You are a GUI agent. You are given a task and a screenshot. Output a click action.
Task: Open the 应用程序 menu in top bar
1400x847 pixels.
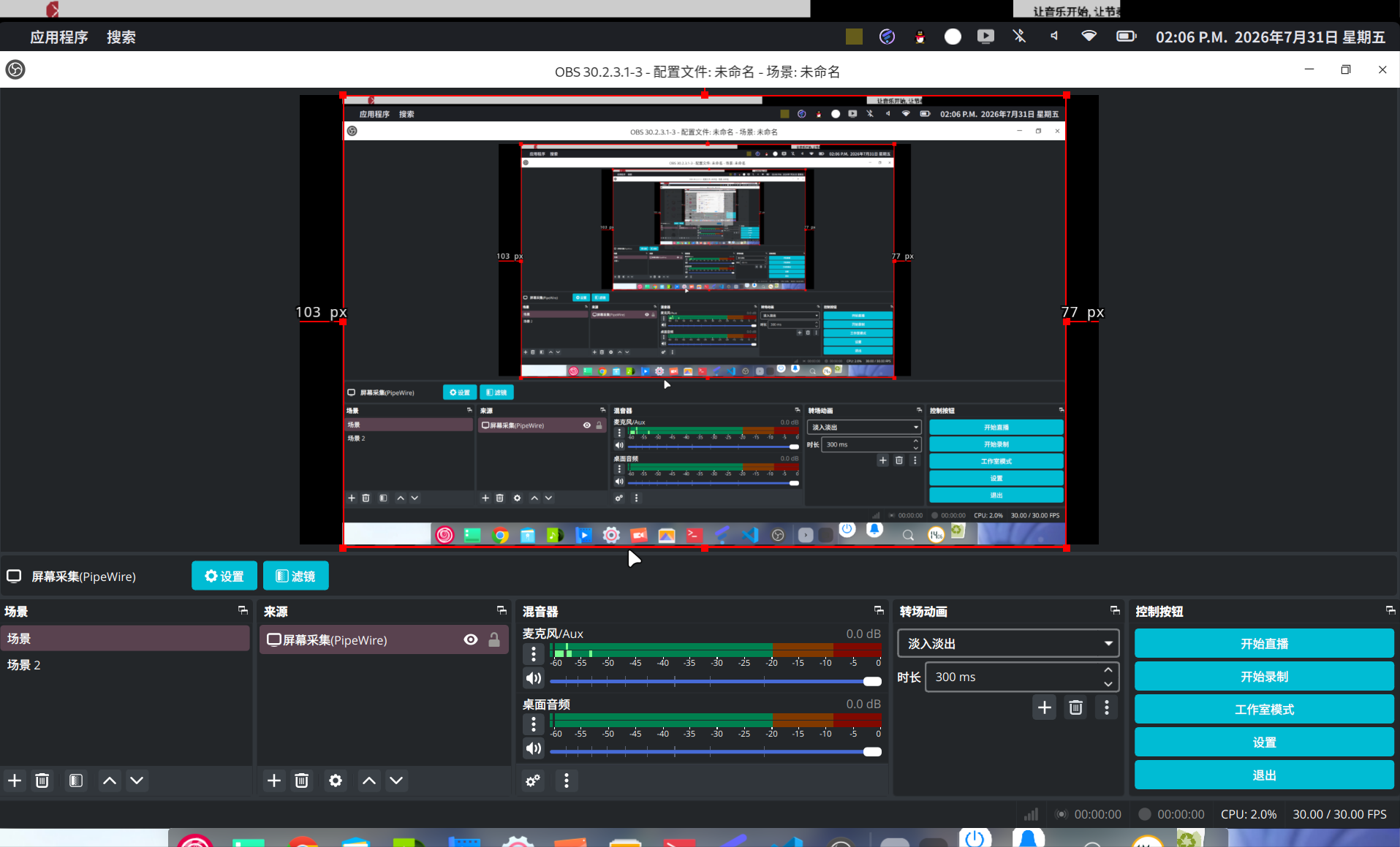click(x=59, y=37)
